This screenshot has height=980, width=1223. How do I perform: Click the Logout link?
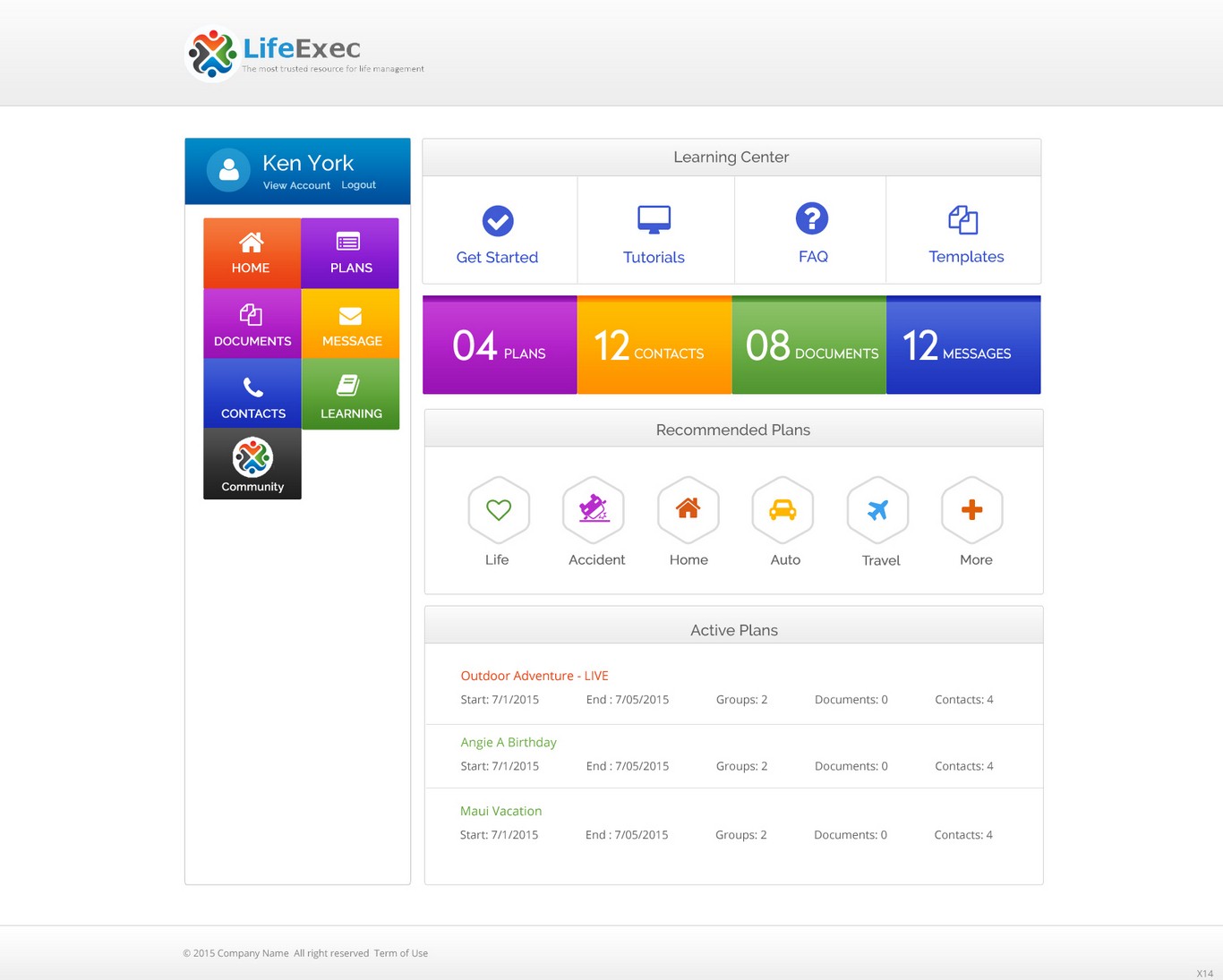click(x=358, y=185)
